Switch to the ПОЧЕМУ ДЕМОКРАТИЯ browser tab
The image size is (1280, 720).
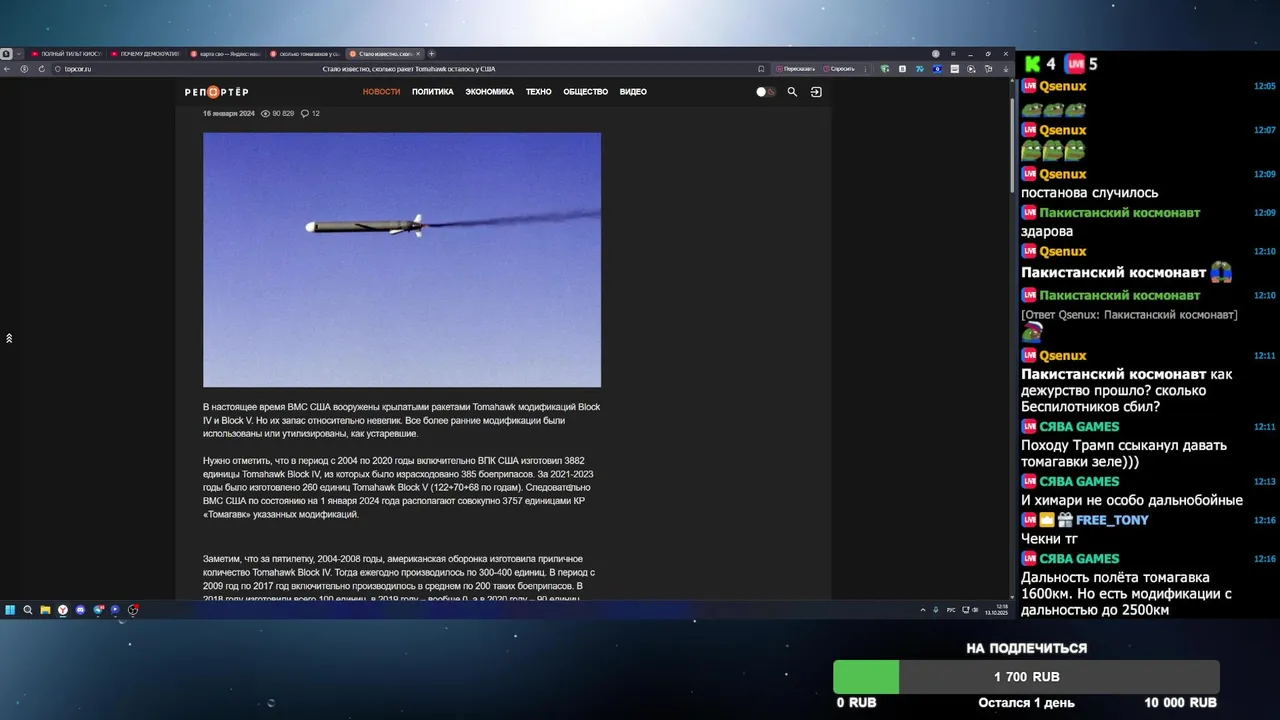(x=145, y=54)
